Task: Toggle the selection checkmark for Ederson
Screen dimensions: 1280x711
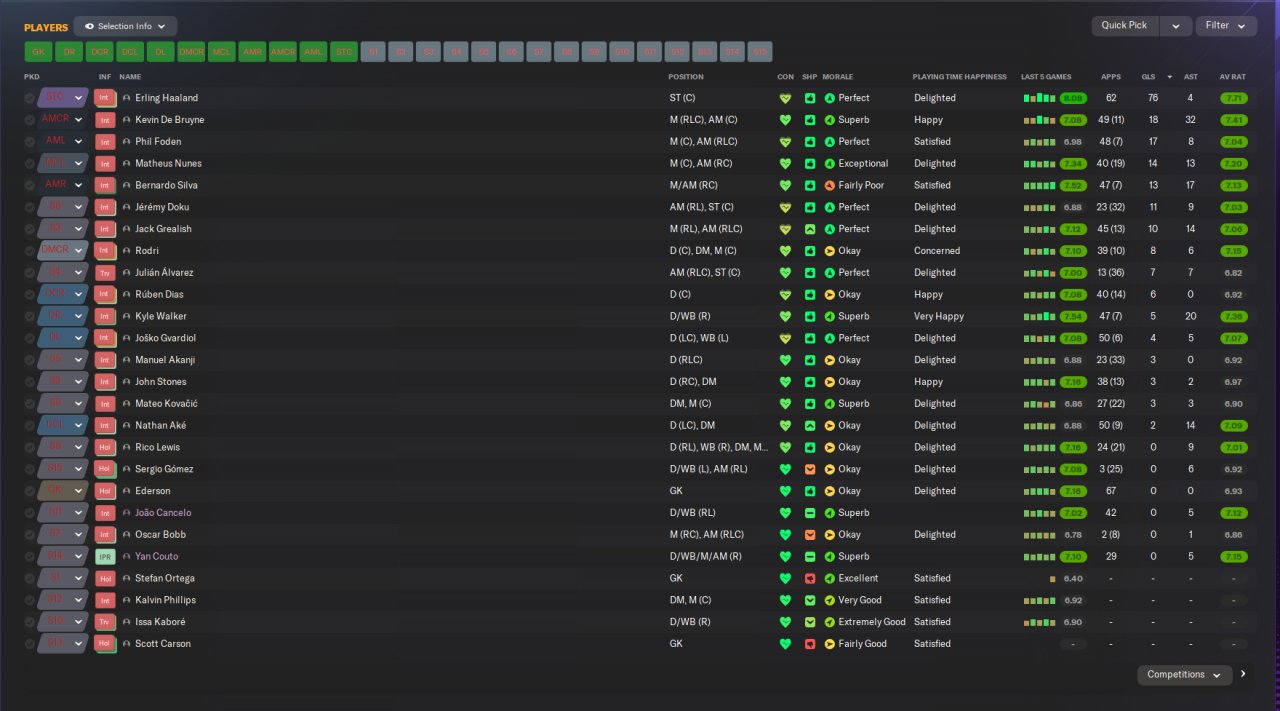Action: pyautogui.click(x=30, y=491)
